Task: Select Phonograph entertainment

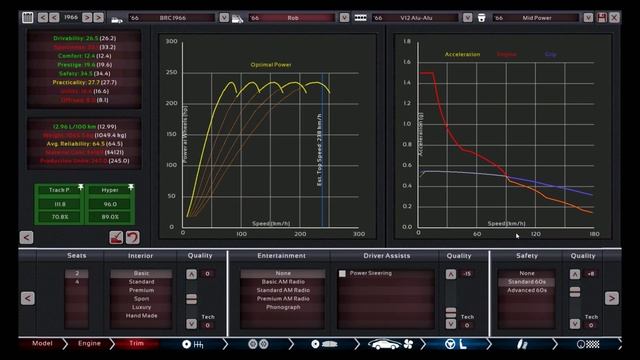Action: click(x=283, y=307)
